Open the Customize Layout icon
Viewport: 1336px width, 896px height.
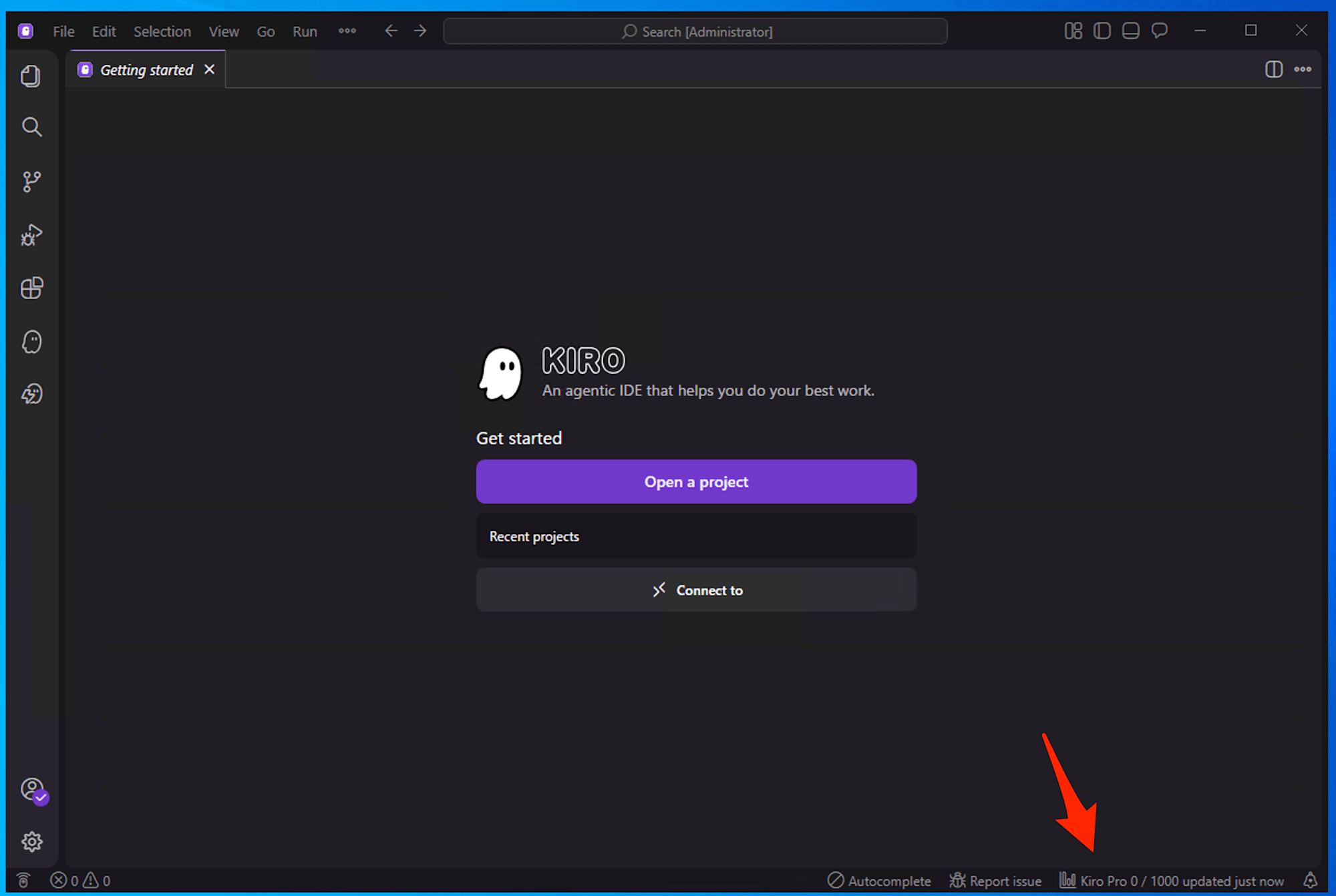click(1073, 31)
